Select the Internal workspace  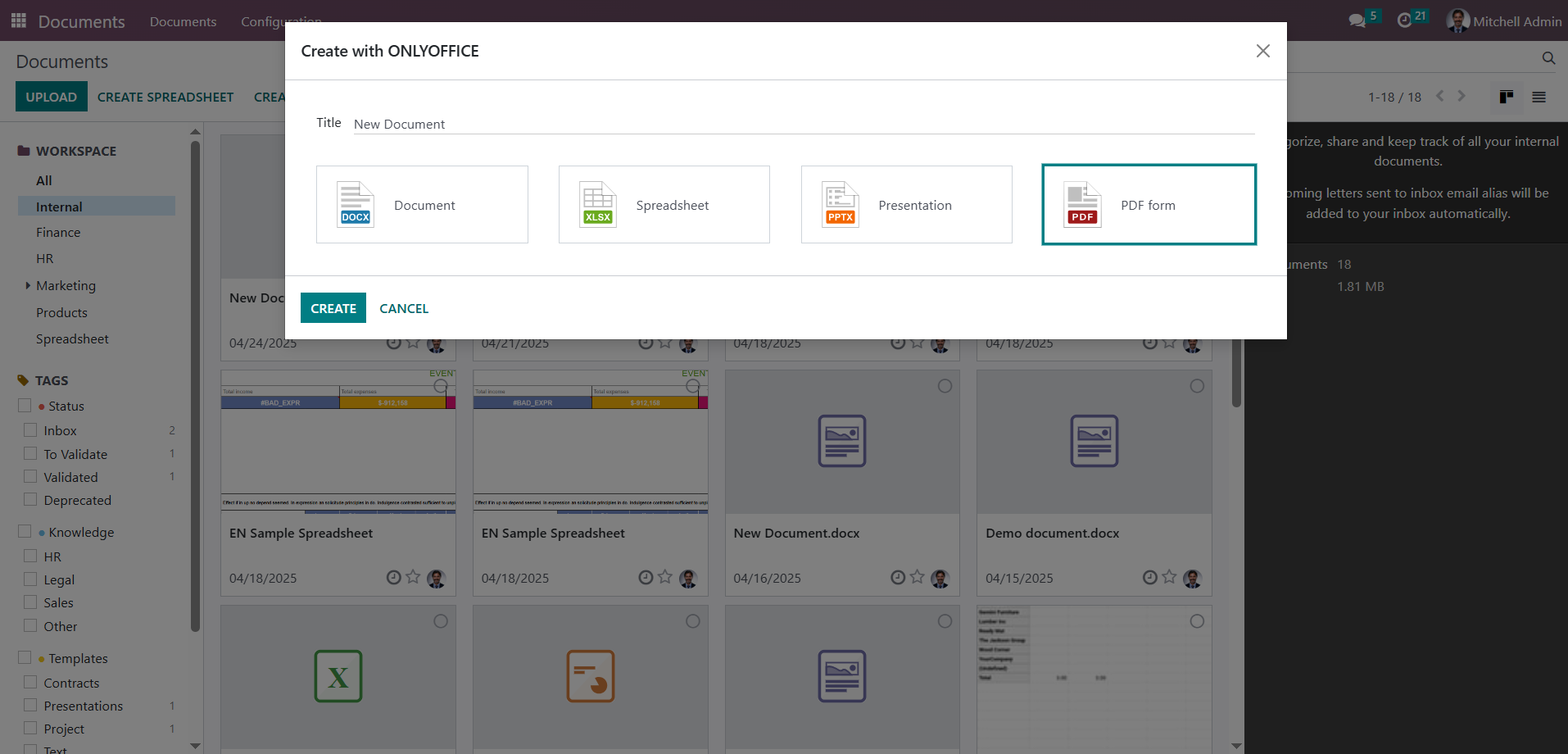pyautogui.click(x=97, y=207)
